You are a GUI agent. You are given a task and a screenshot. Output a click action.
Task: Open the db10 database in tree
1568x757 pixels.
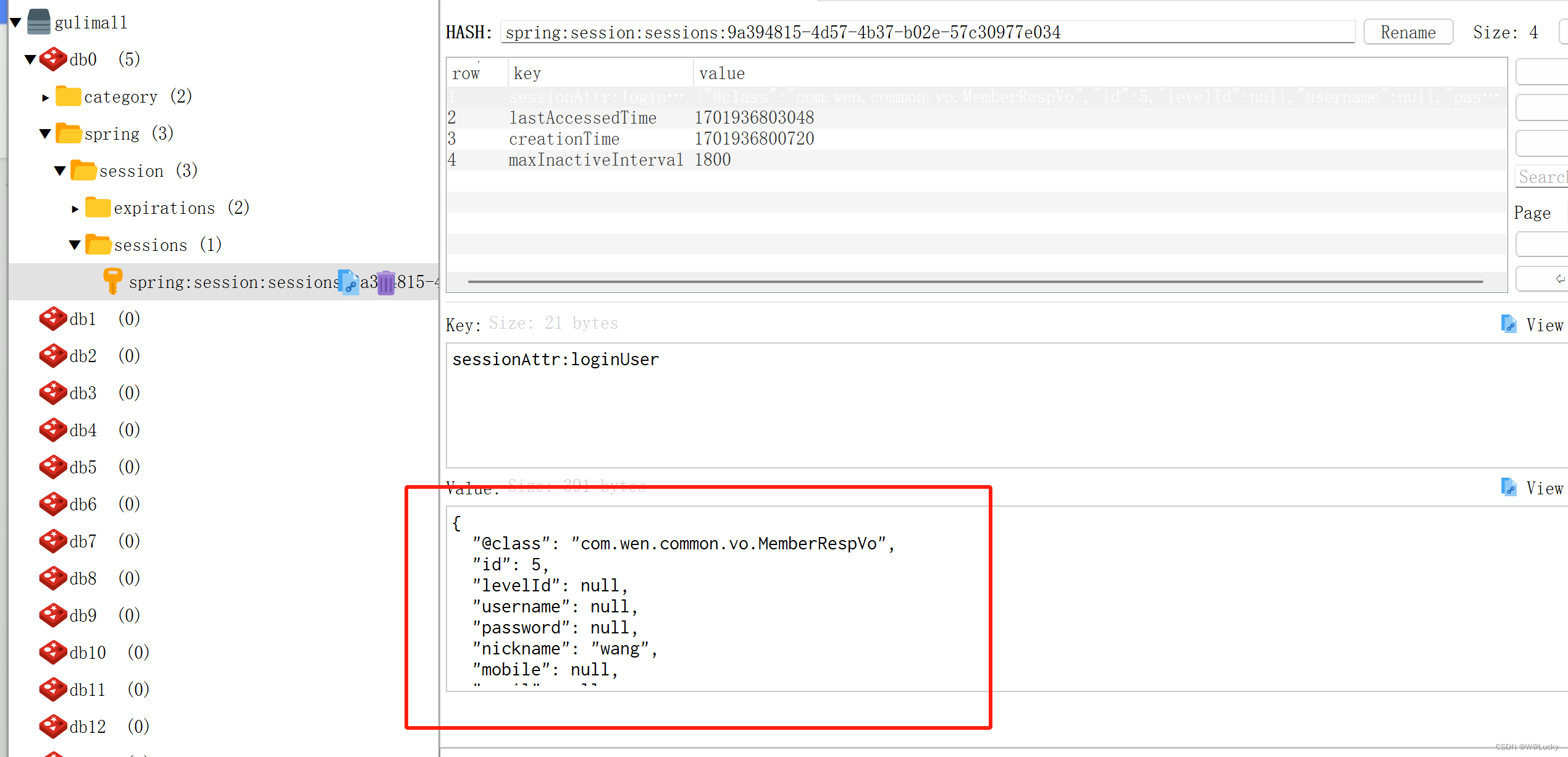[88, 653]
